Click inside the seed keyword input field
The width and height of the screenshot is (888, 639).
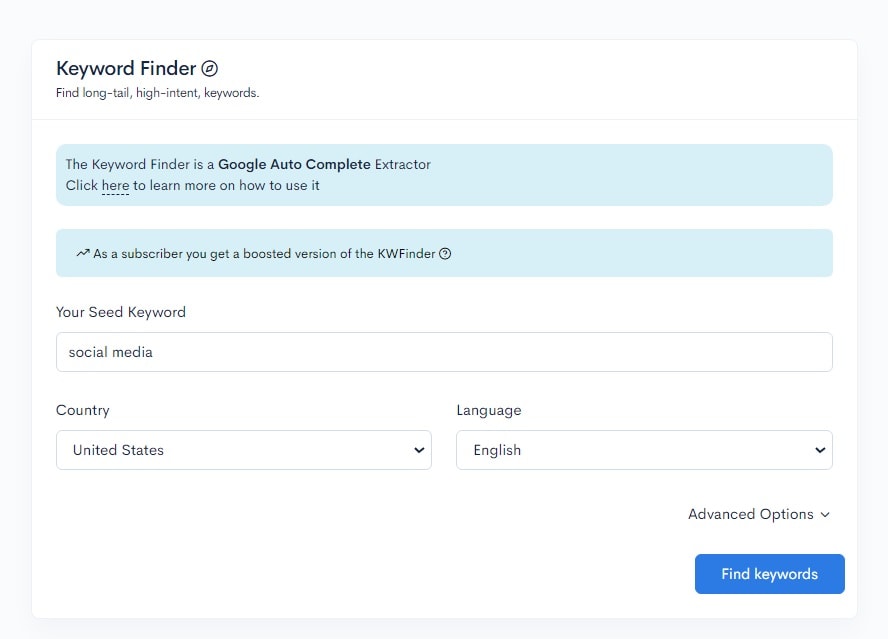[x=444, y=352]
